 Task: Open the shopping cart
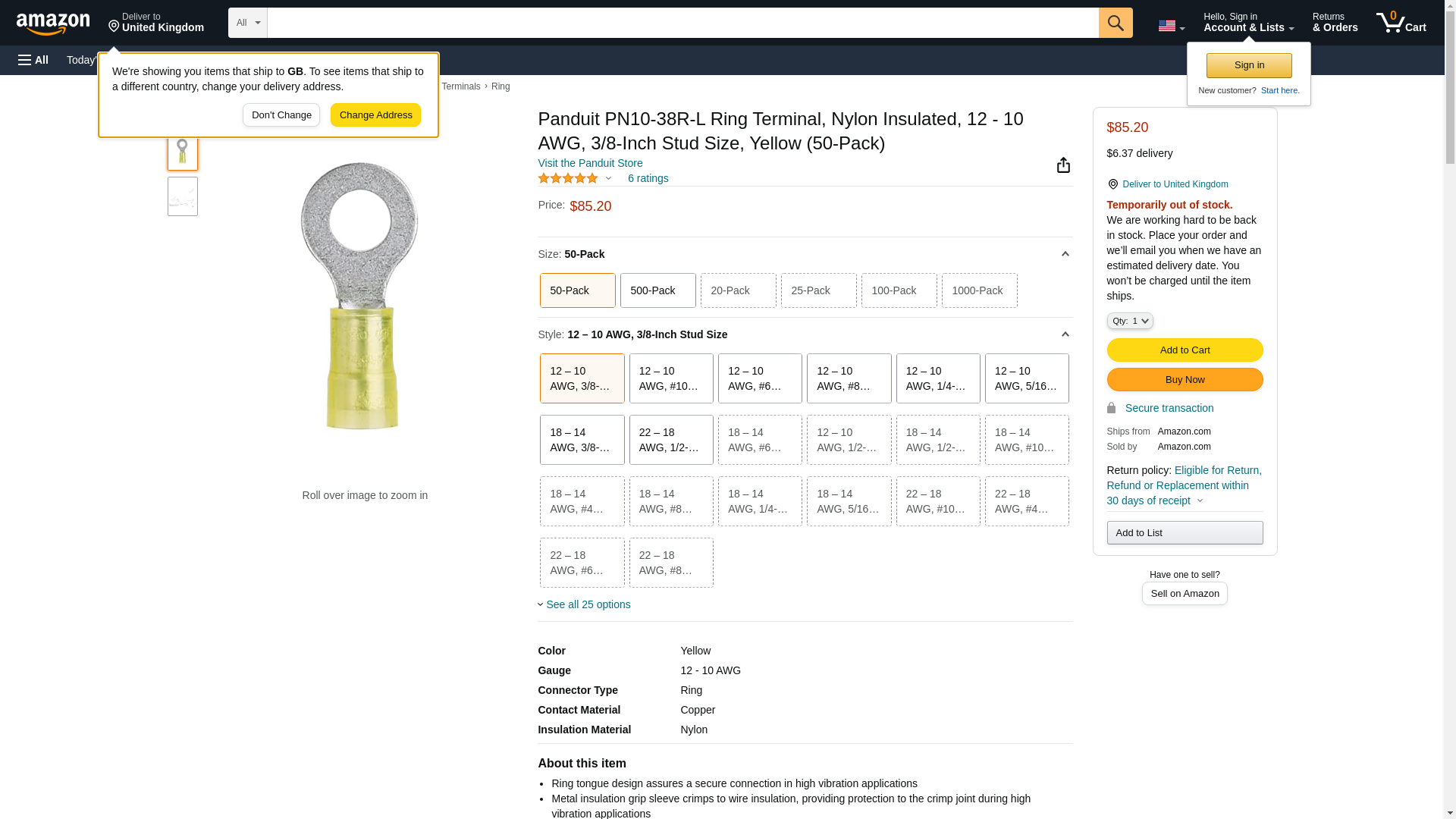point(1401,23)
